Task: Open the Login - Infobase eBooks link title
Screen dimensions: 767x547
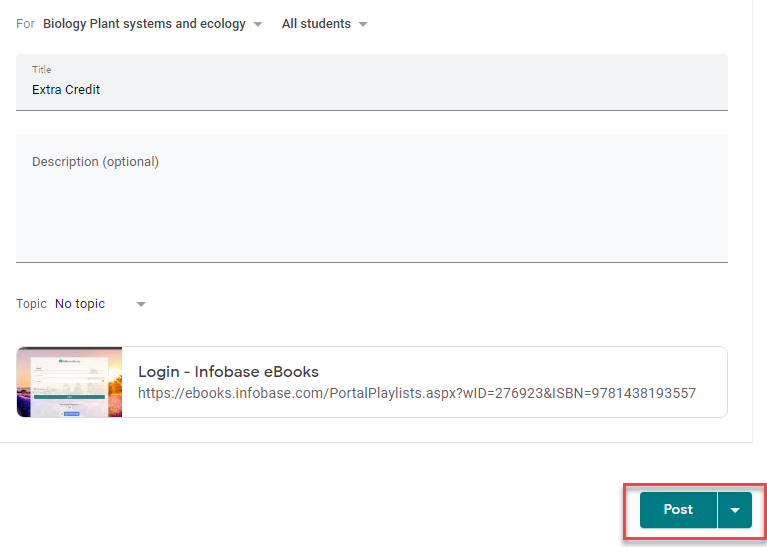Action: click(228, 372)
